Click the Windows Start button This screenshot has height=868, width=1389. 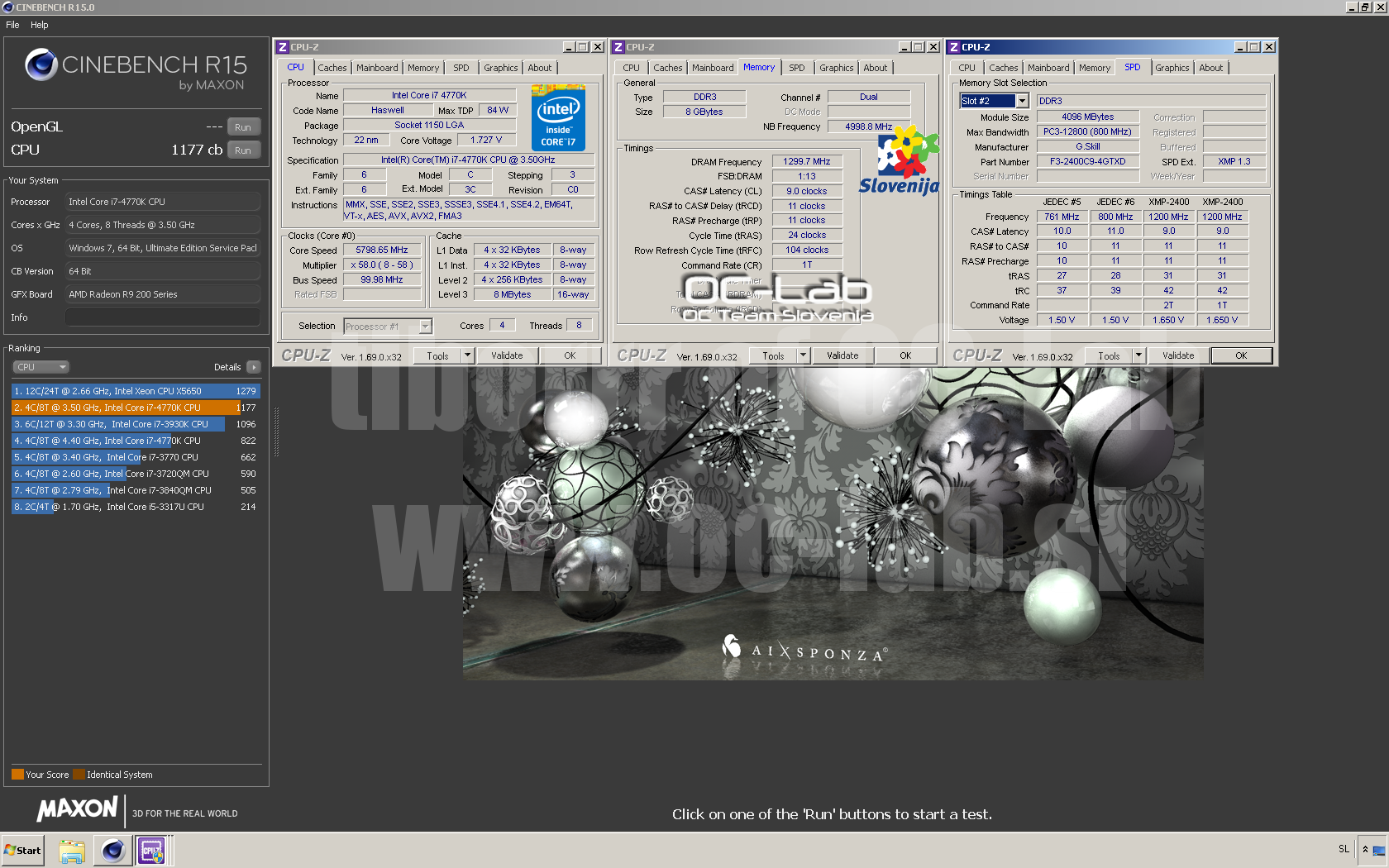(22, 850)
